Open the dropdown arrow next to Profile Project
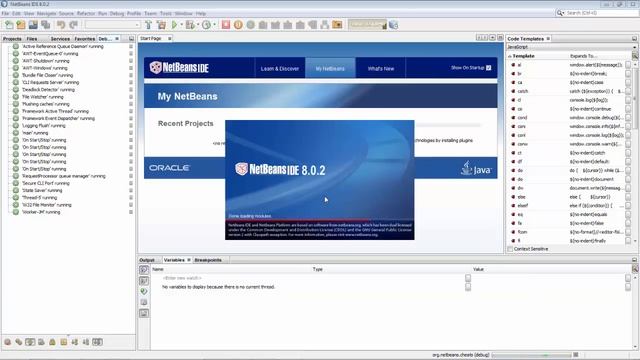The image size is (640, 360). pyautogui.click(x=214, y=25)
